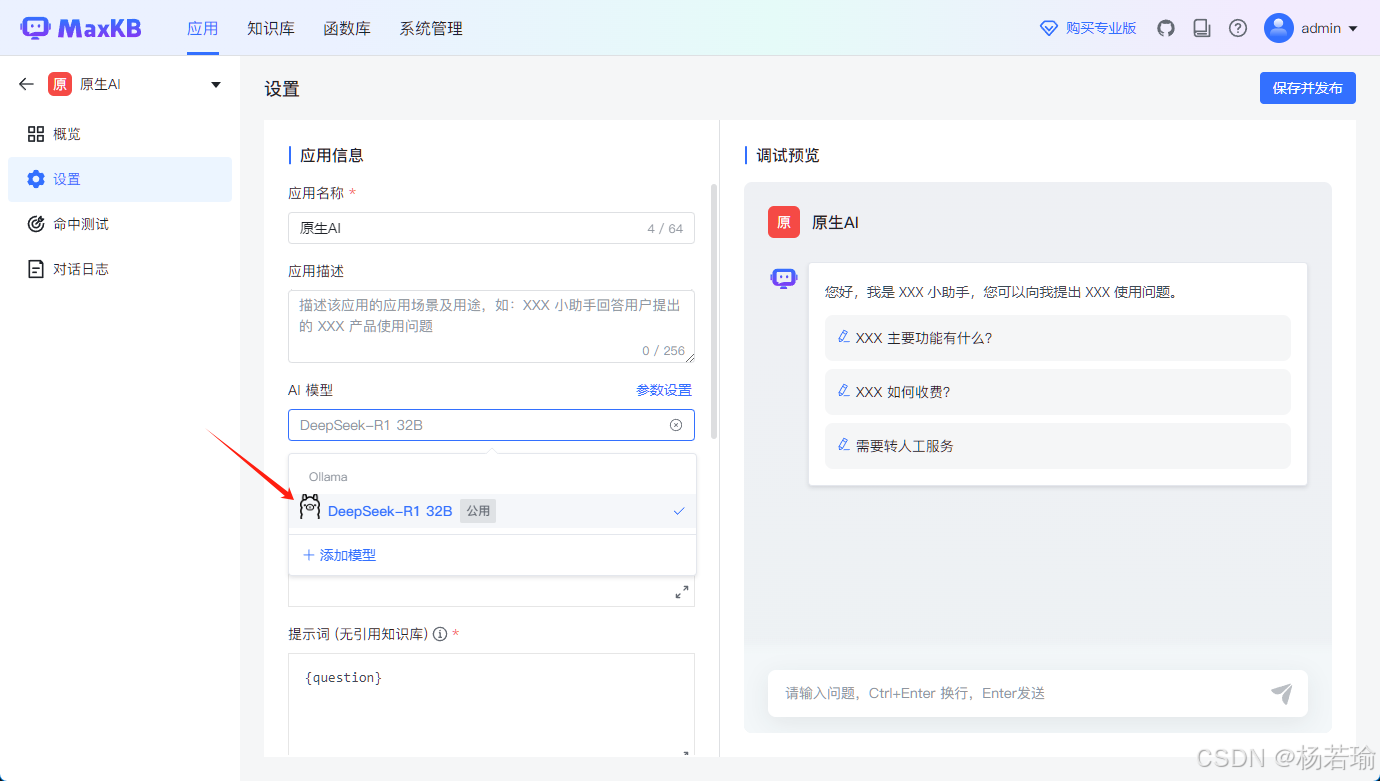Image resolution: width=1380 pixels, height=781 pixels.
Task: Click the edit pencil icon beside XXX 主要功能有什么?
Action: click(x=843, y=337)
